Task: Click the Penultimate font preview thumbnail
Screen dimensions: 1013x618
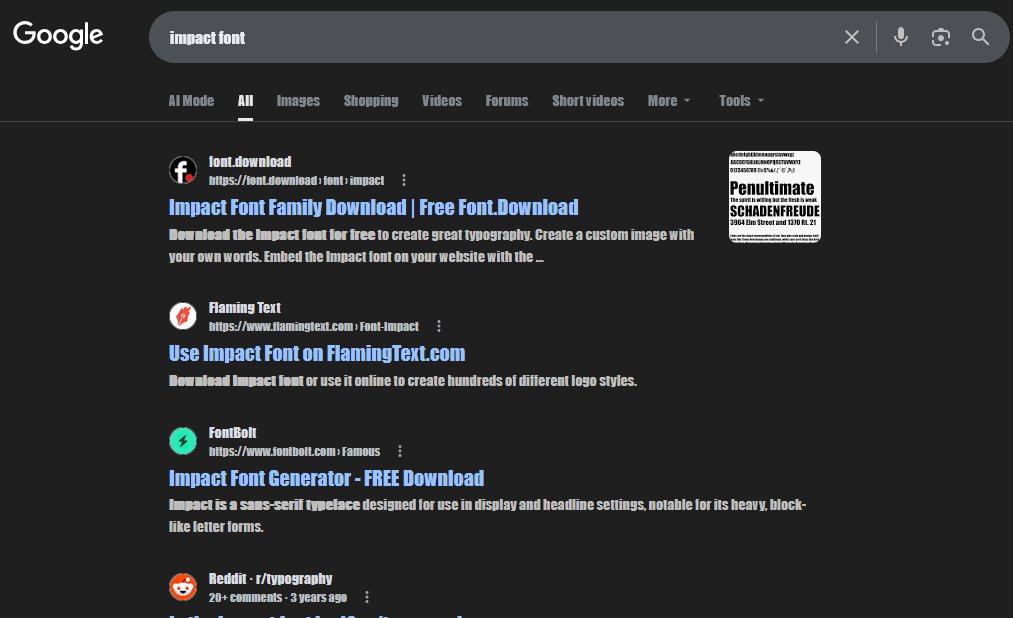Action: click(775, 197)
